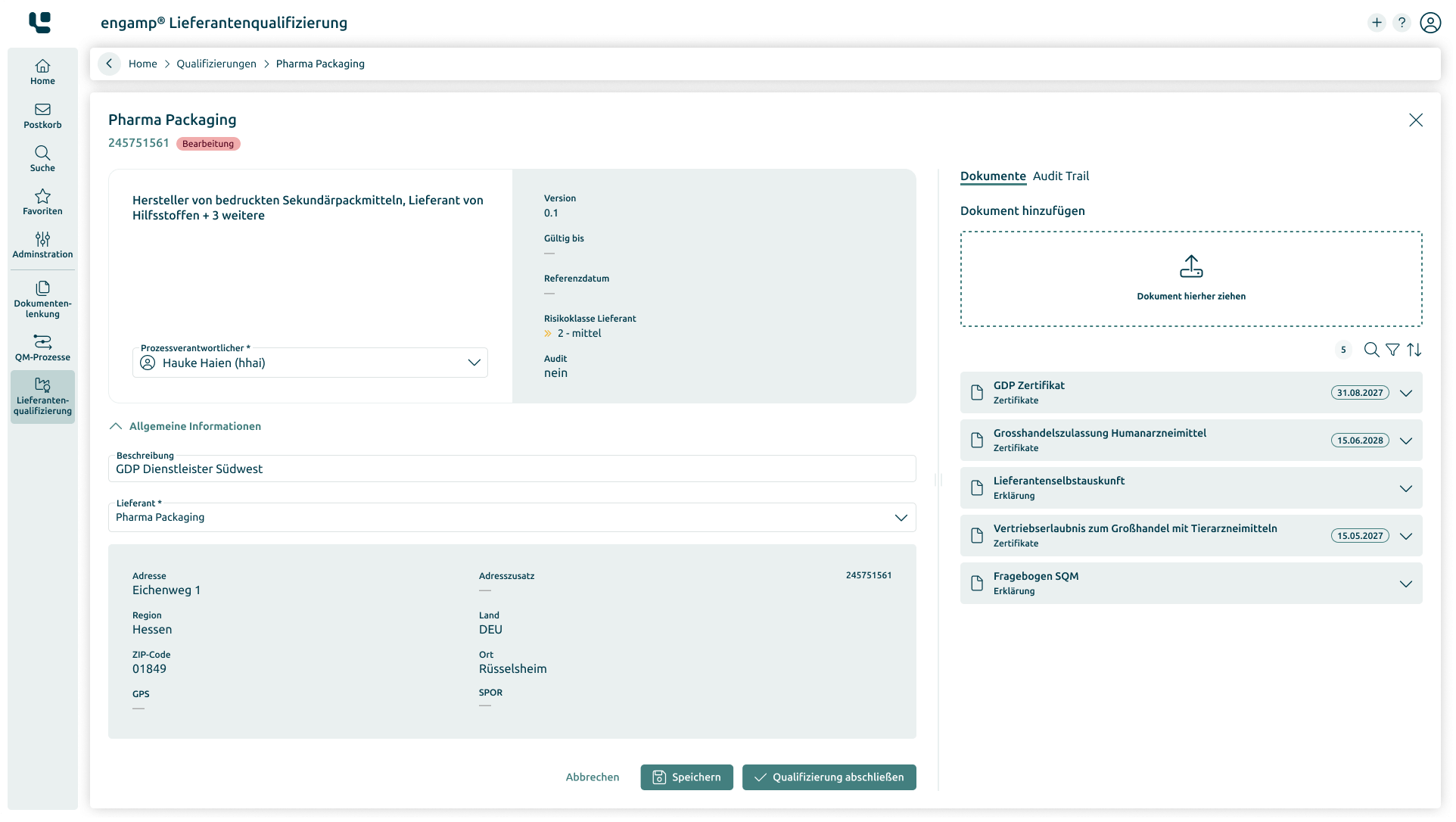Filter the documents list

pyautogui.click(x=1393, y=350)
